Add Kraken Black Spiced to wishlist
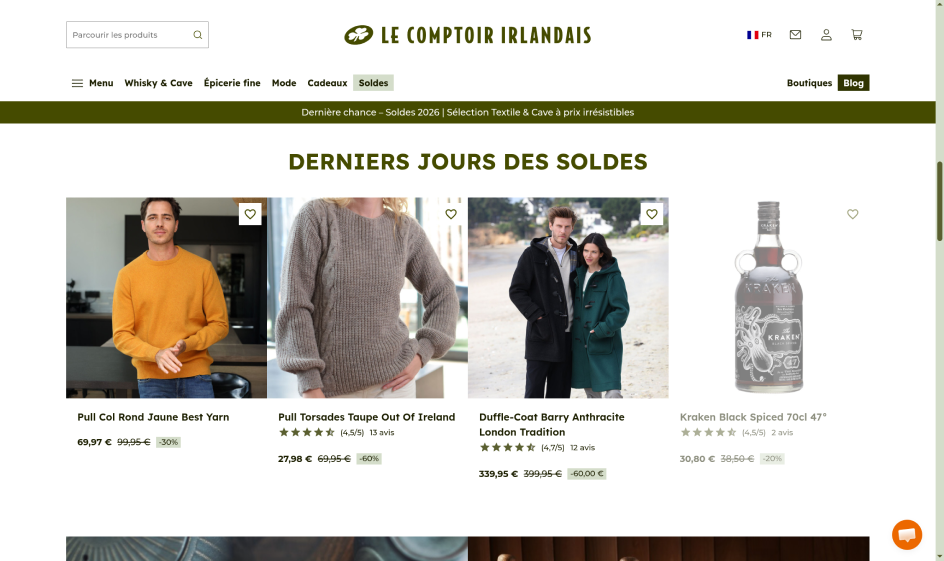This screenshot has height=561, width=944. coord(852,214)
